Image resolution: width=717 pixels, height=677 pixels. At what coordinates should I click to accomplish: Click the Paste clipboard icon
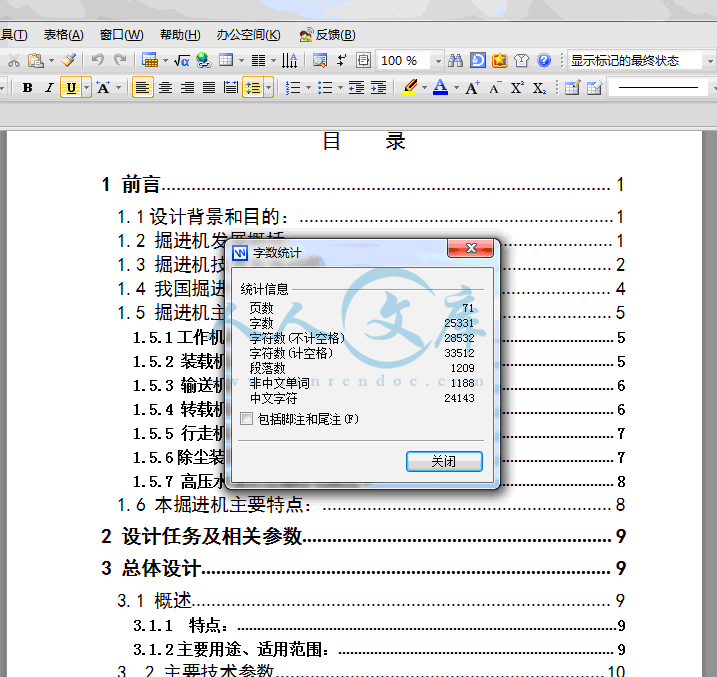pyautogui.click(x=36, y=60)
